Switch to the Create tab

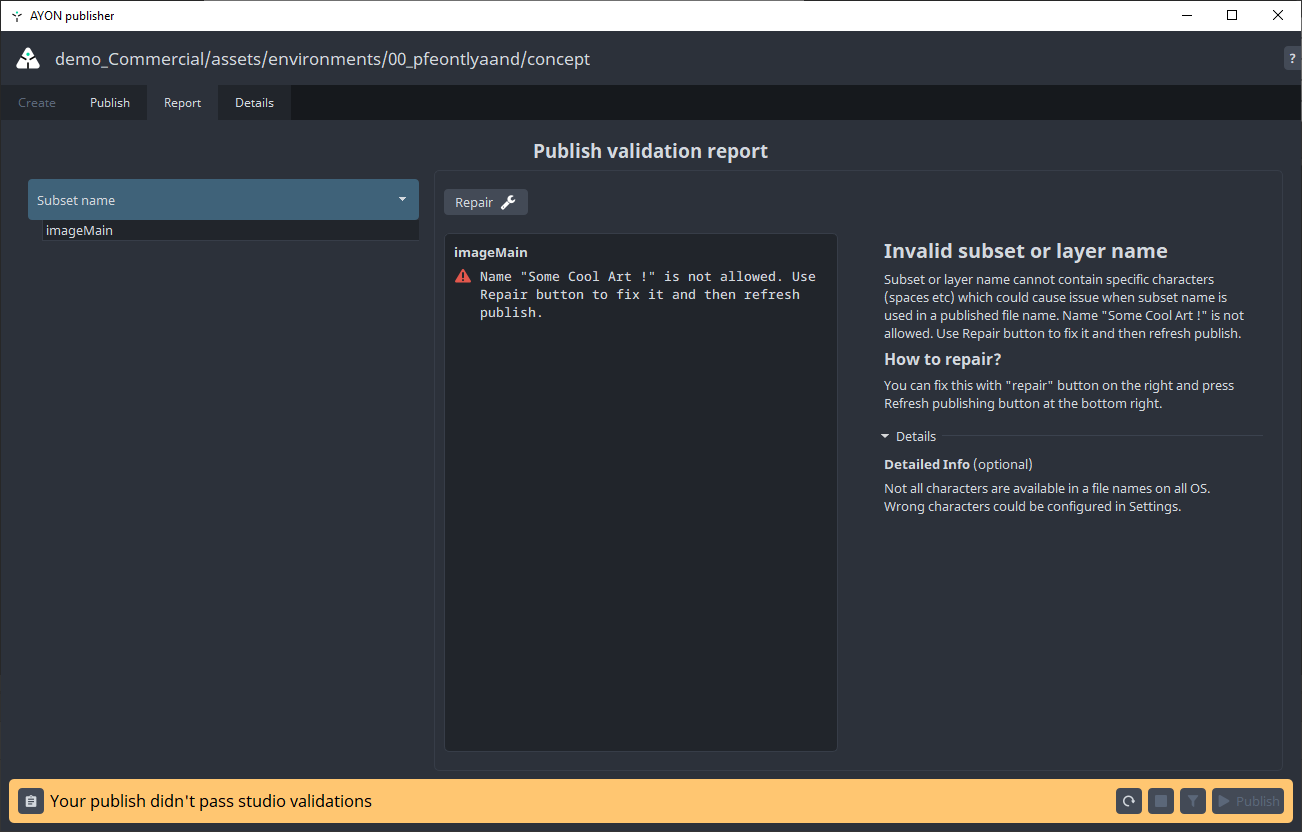[37, 103]
